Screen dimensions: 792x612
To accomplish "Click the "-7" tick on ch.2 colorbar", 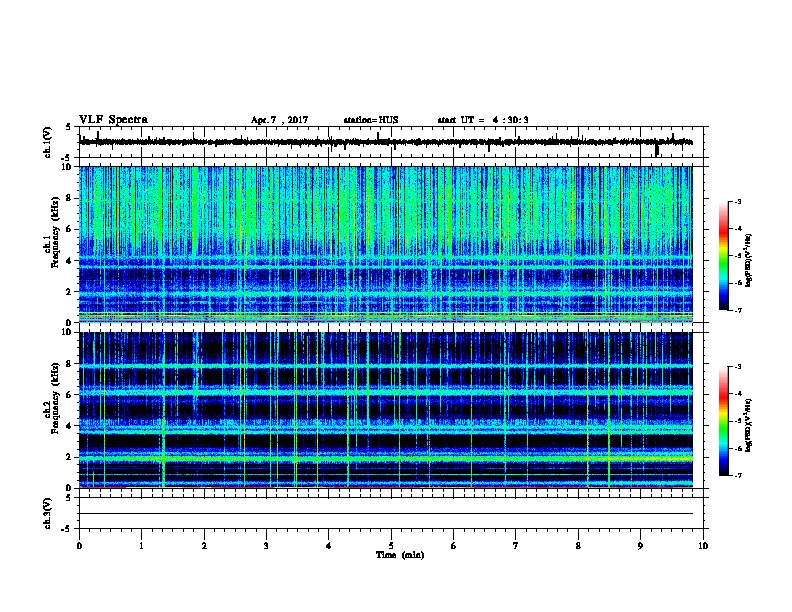I will tap(737, 475).
